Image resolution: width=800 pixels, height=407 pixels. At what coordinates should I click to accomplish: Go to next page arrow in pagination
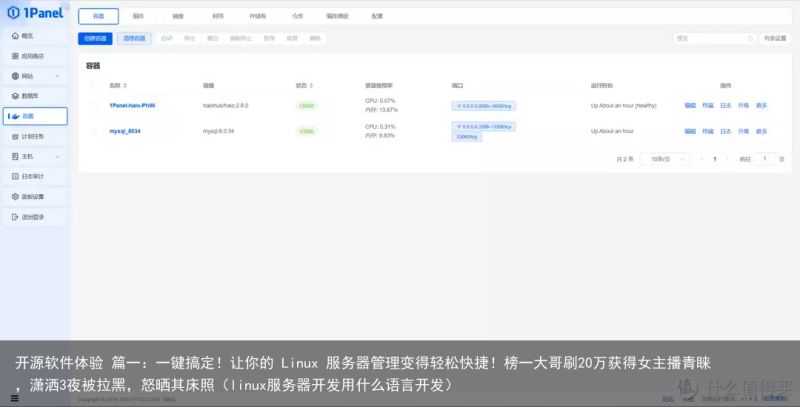pyautogui.click(x=728, y=159)
